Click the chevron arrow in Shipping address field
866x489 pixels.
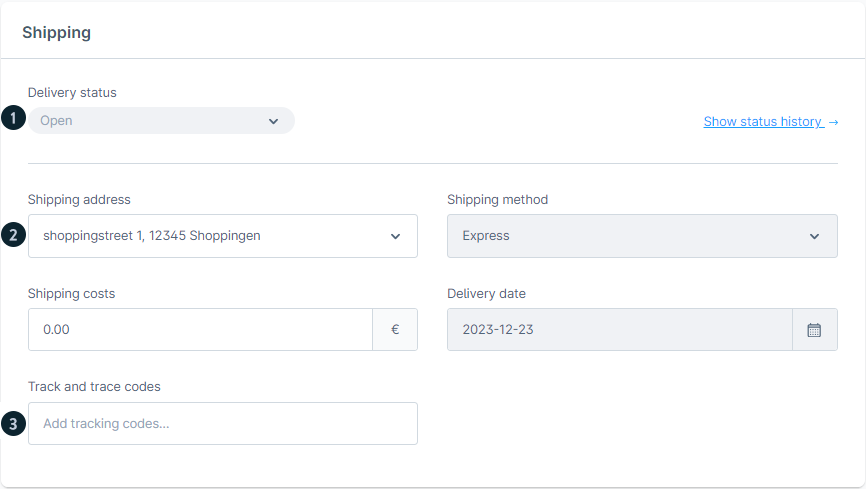(x=394, y=237)
